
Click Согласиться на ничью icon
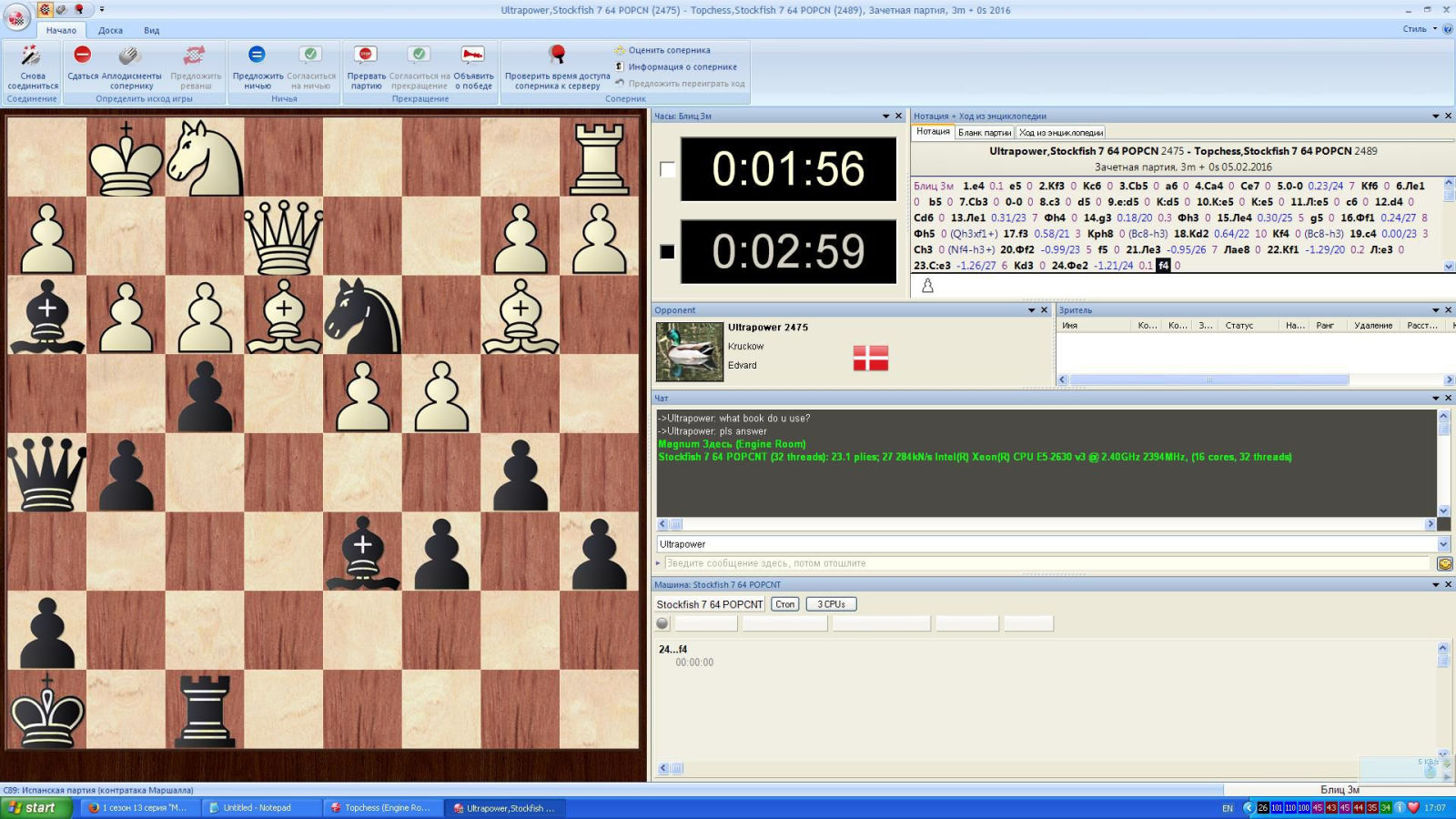pyautogui.click(x=310, y=55)
